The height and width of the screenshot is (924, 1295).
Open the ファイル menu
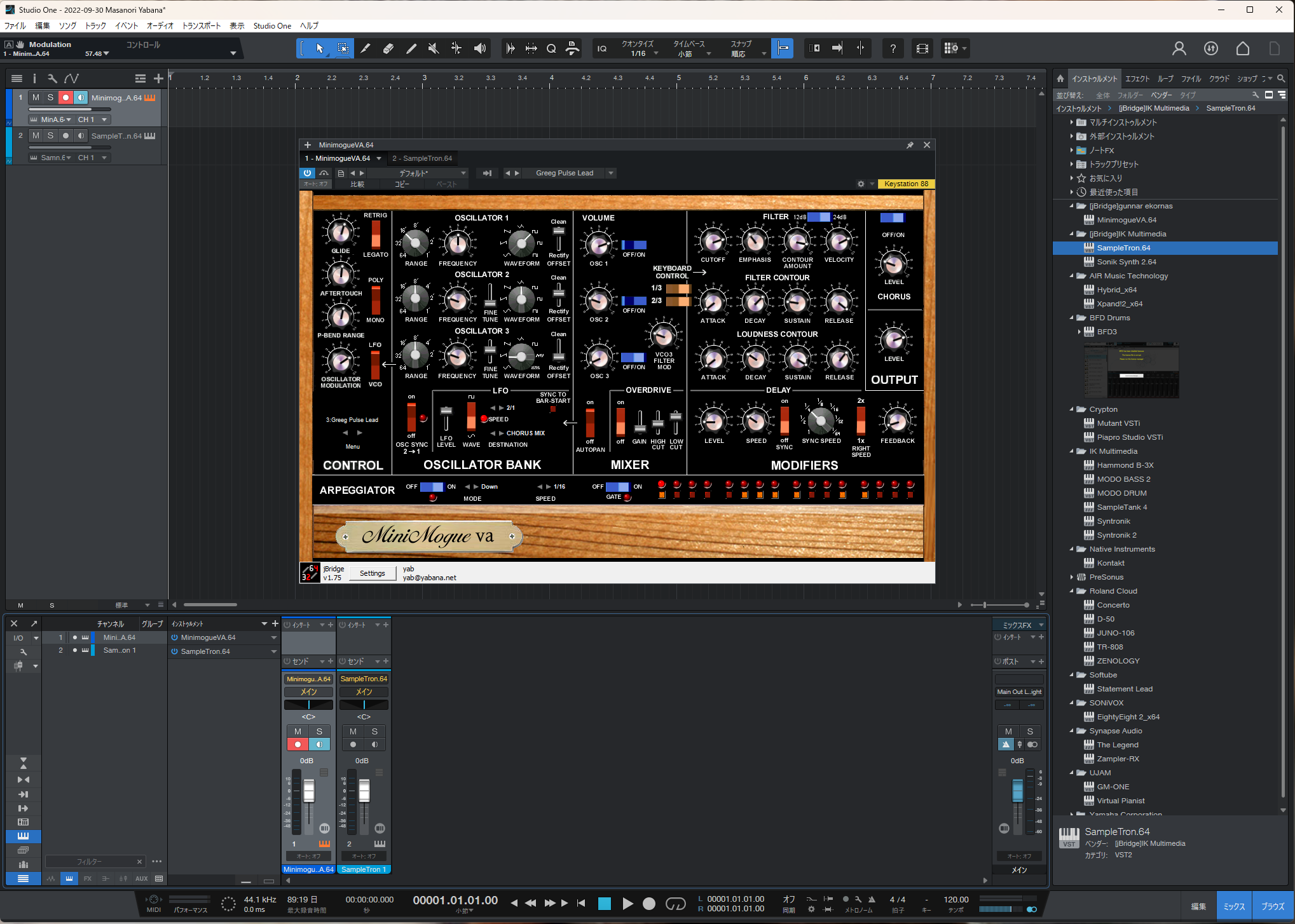[15, 26]
